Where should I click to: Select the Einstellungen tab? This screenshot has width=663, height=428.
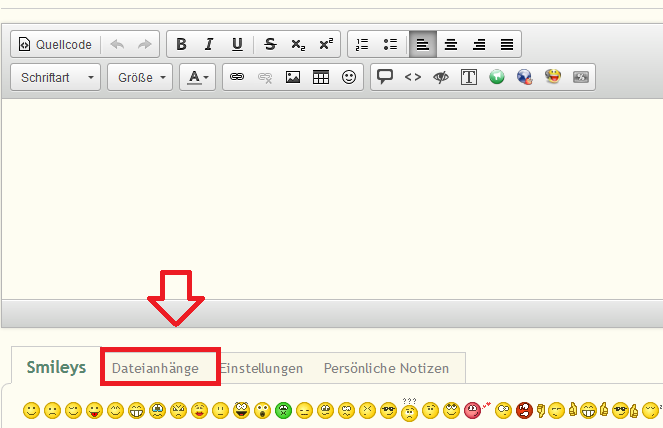pyautogui.click(x=262, y=368)
